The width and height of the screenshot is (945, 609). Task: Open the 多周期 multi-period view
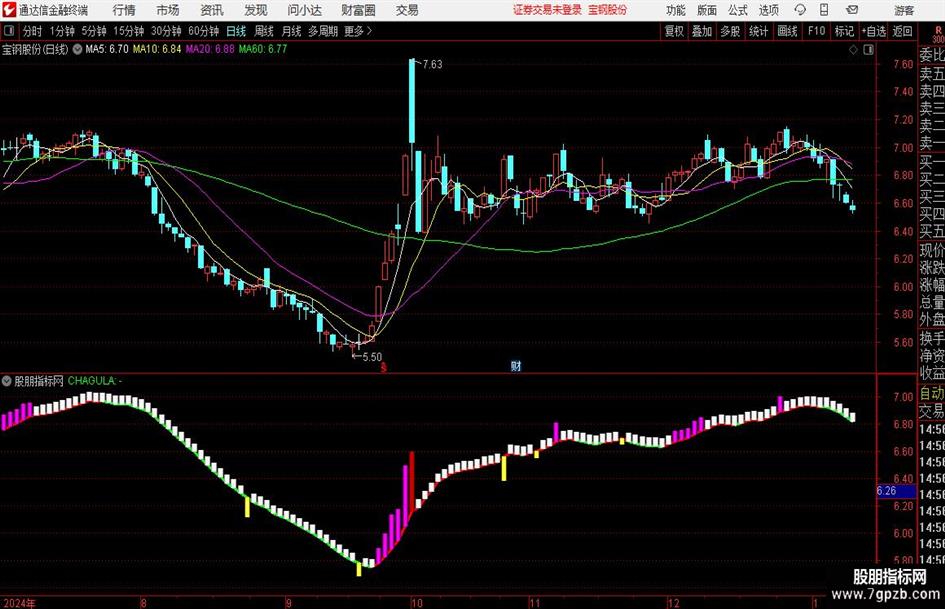click(322, 31)
